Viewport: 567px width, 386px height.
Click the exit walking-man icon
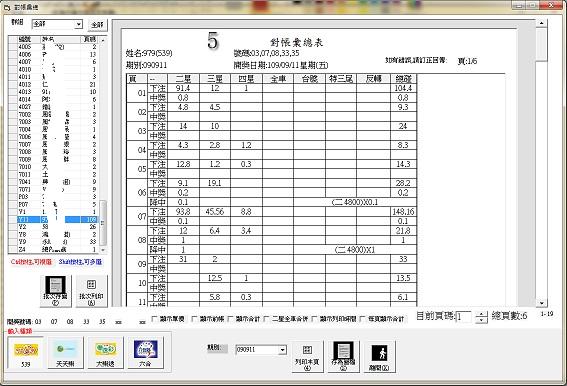380,356
